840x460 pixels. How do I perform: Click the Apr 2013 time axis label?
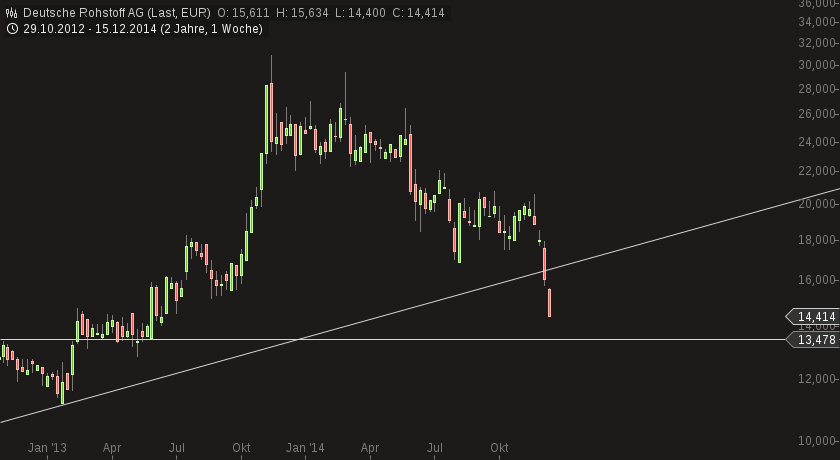click(x=112, y=448)
